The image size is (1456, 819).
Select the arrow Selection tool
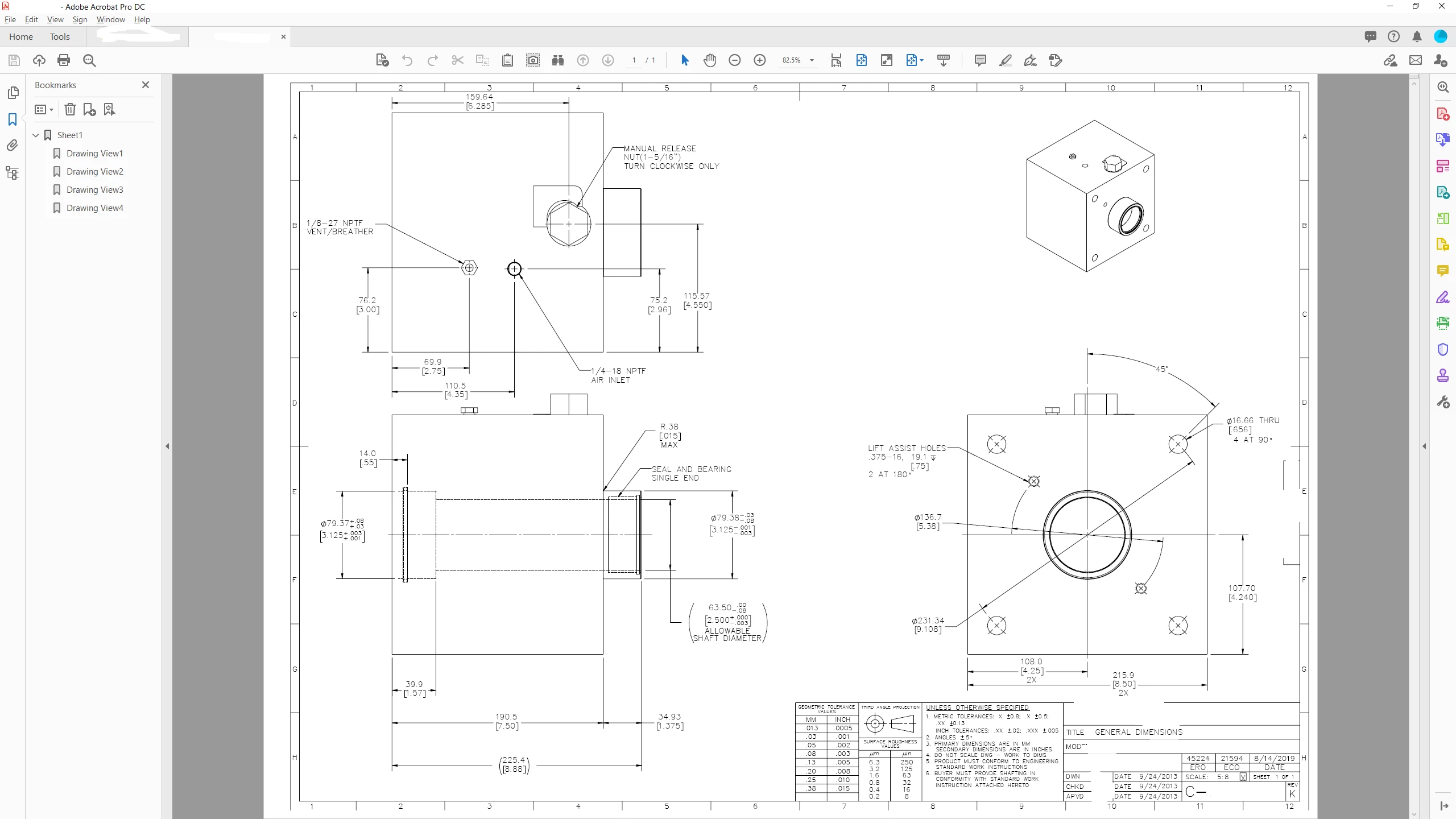[685, 60]
